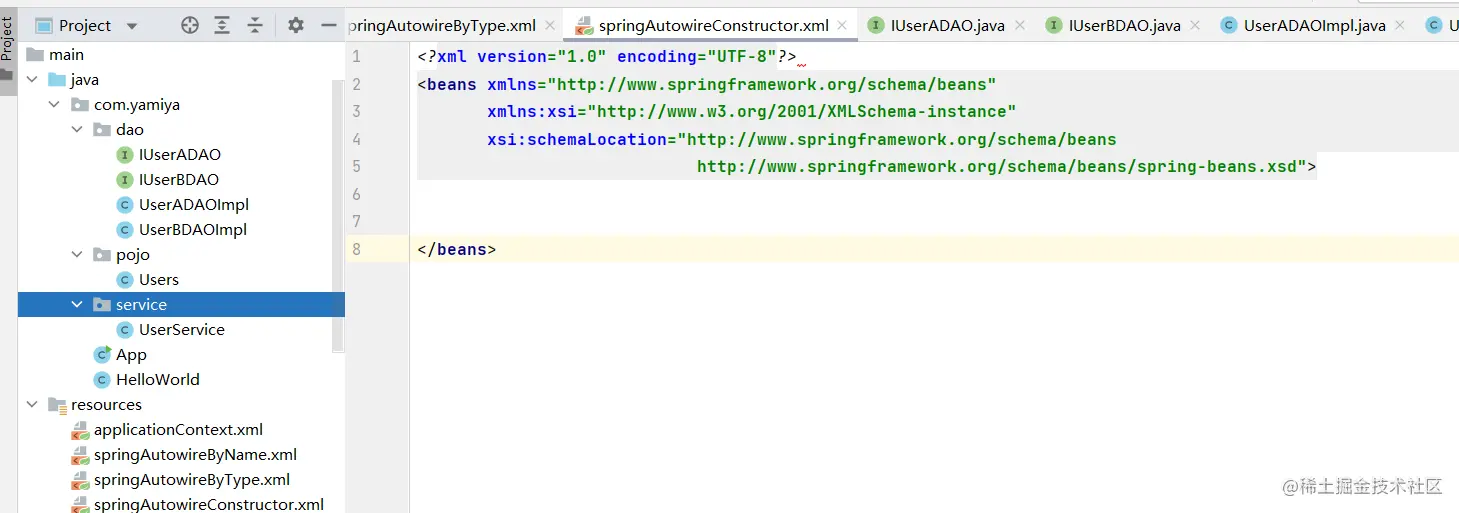Screen dimensions: 1459x513
Task: Hide the Project panel with the minus icon
Action: pyautogui.click(x=328, y=26)
